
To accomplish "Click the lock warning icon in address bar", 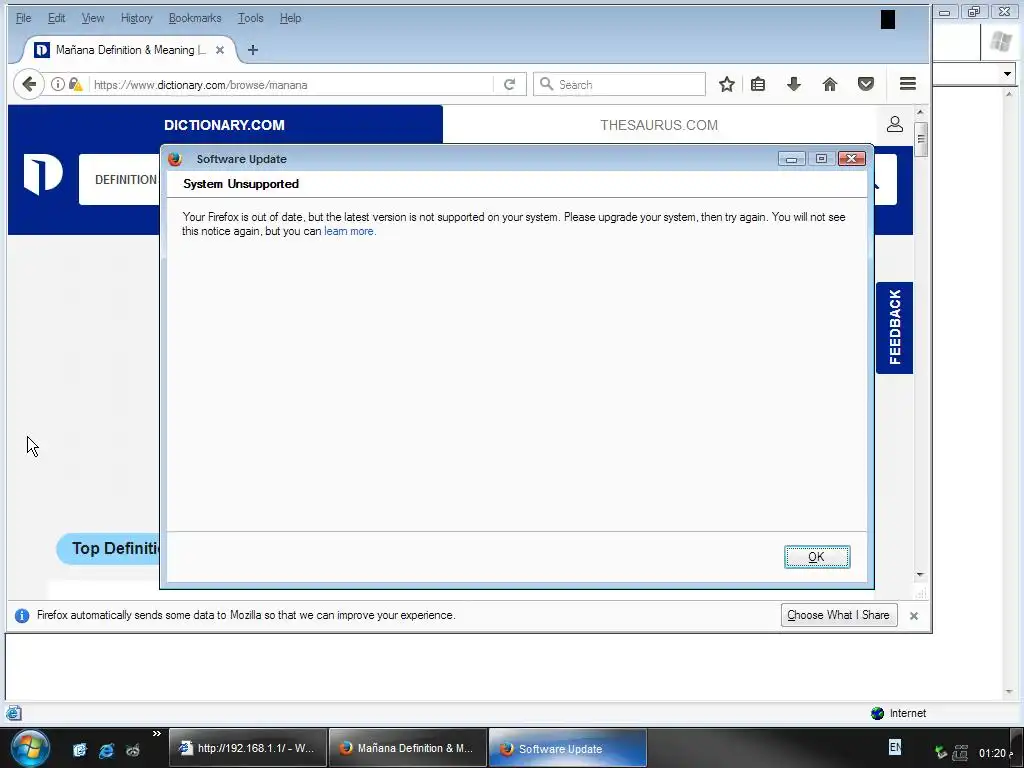I will 76,84.
